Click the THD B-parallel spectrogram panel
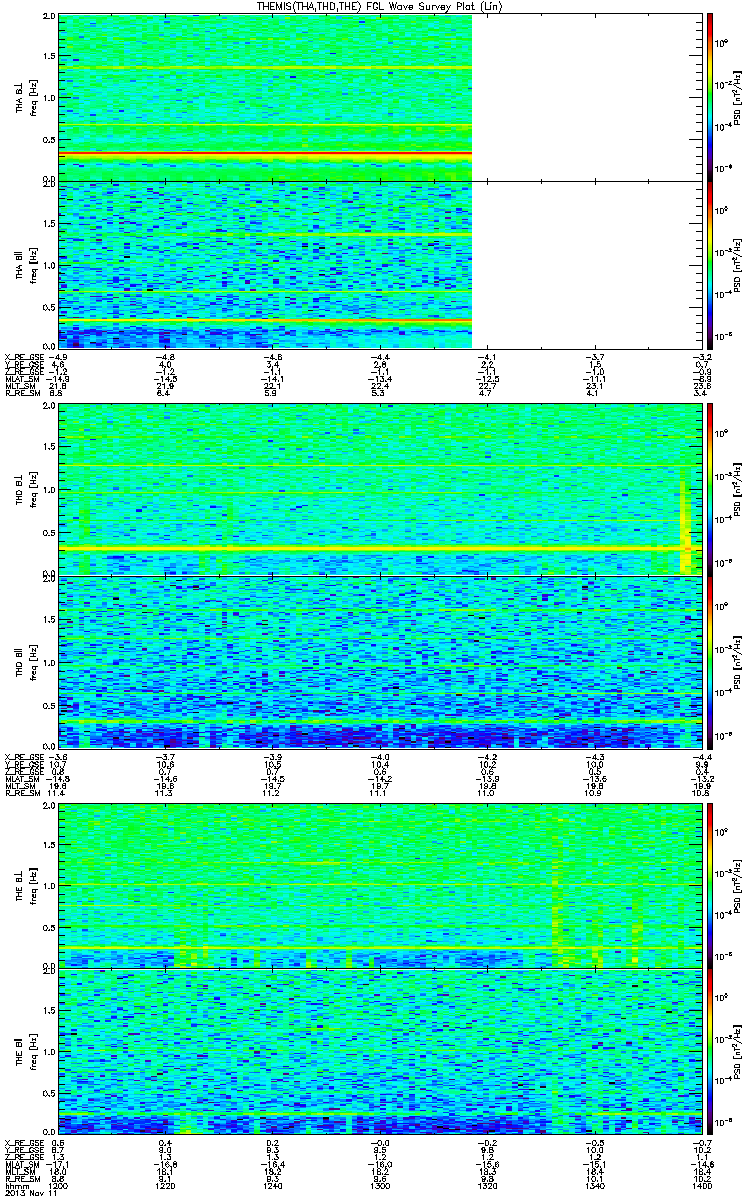Screen dimensions: 750x1200 point(379,662)
